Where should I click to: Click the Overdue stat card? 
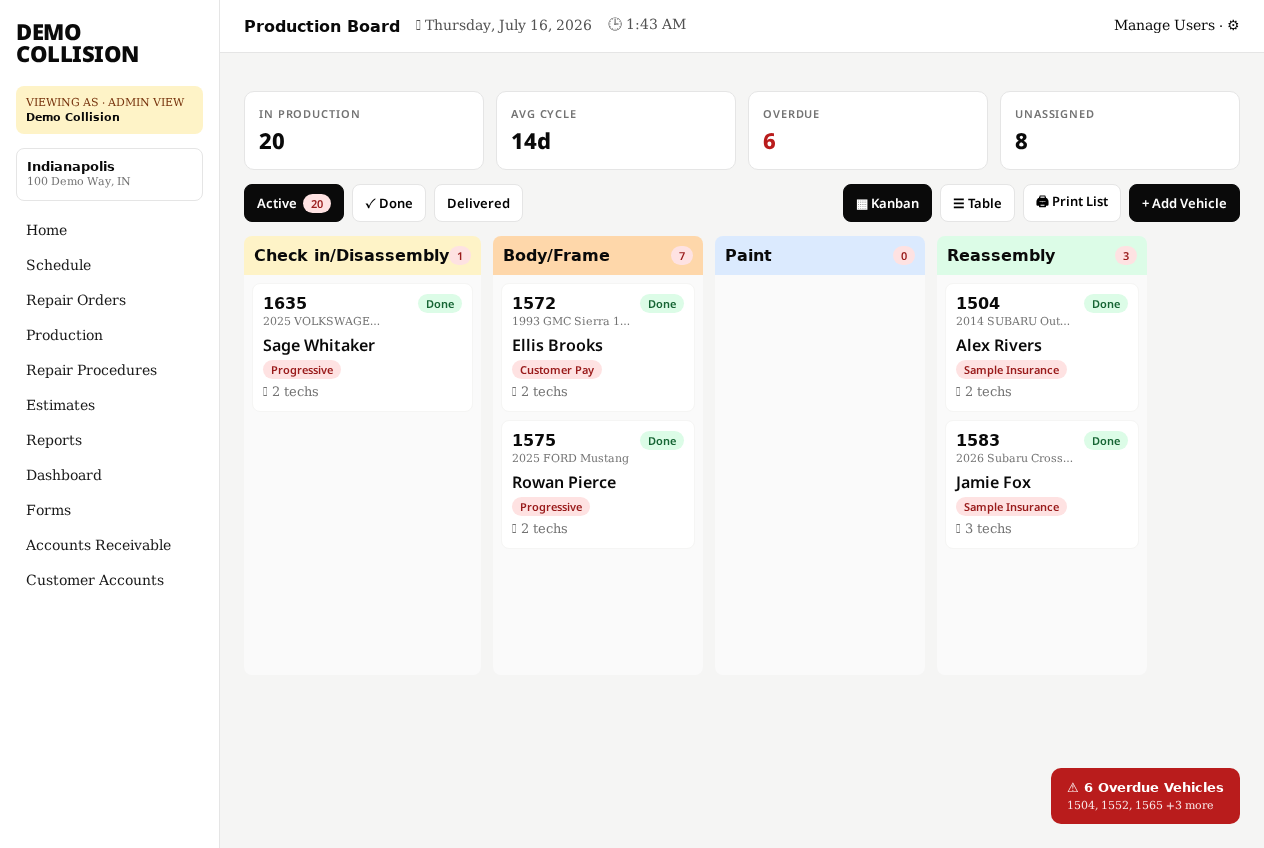pos(868,131)
